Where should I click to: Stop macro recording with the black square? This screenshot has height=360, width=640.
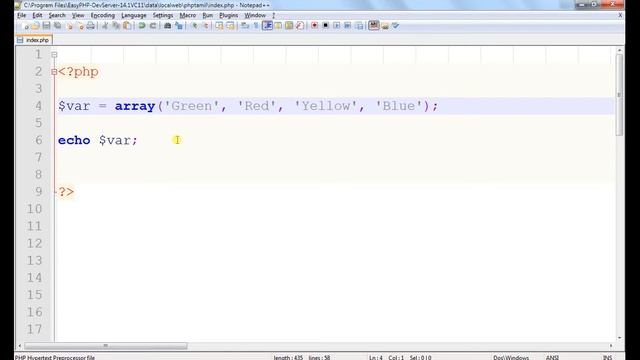pos(325,26)
